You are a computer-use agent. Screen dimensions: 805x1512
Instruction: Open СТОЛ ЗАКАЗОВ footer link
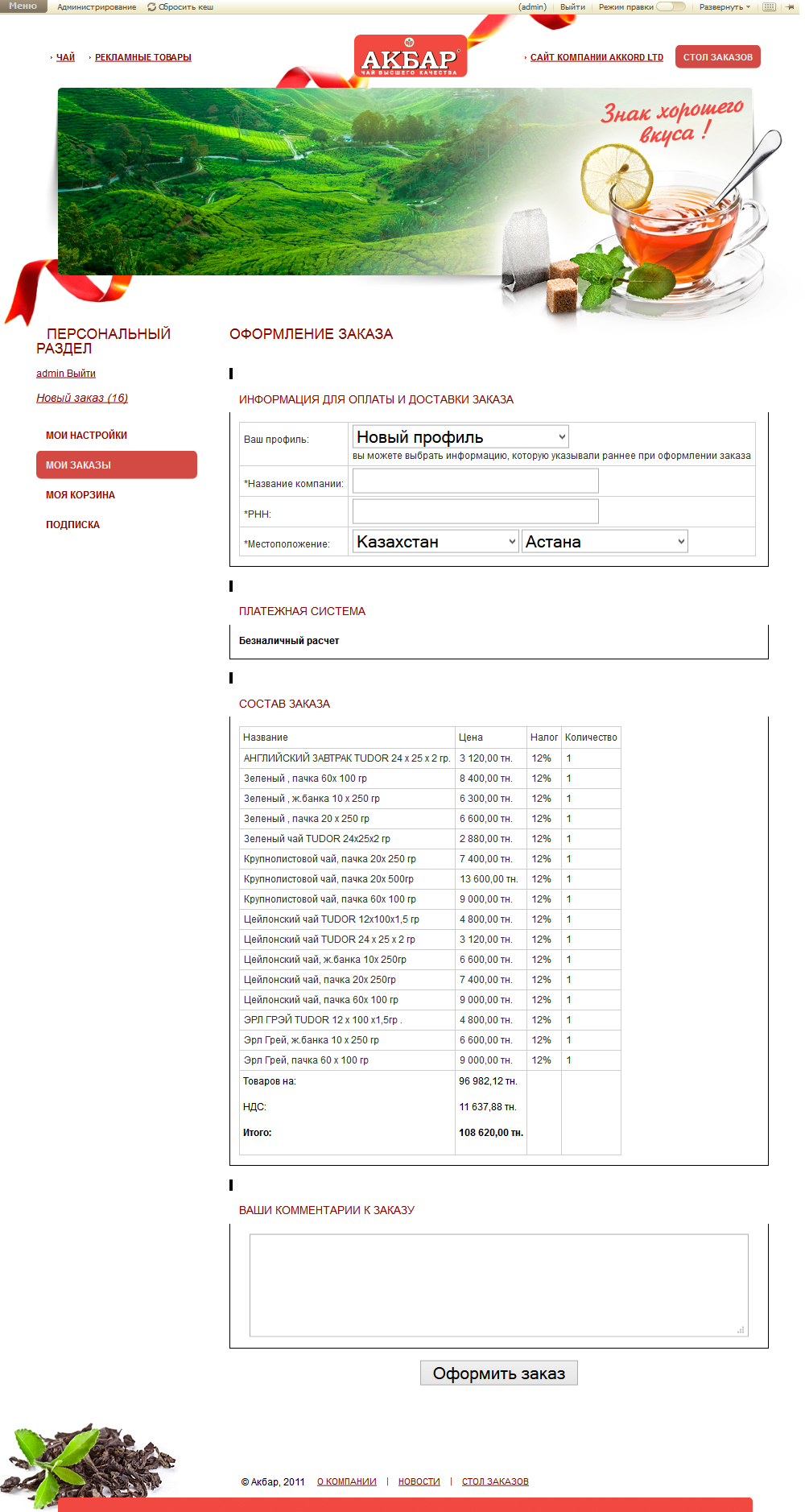(x=495, y=1481)
